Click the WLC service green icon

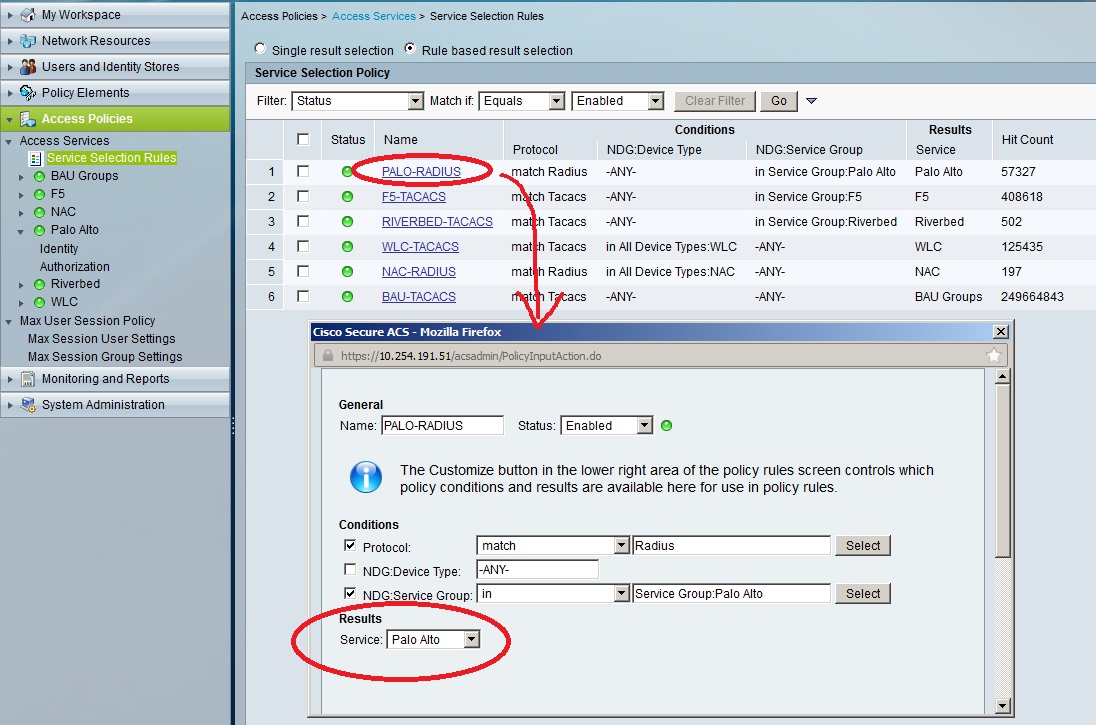click(x=40, y=302)
